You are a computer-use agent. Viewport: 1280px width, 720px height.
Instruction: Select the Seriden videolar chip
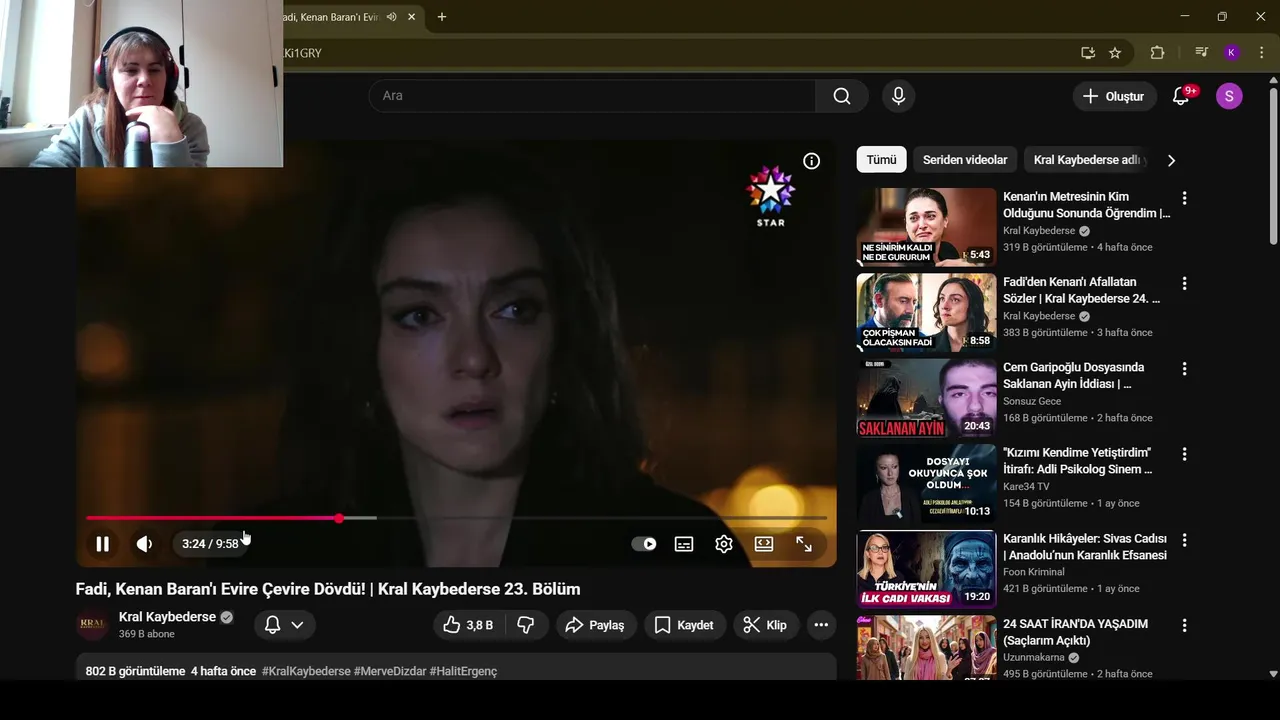(965, 160)
